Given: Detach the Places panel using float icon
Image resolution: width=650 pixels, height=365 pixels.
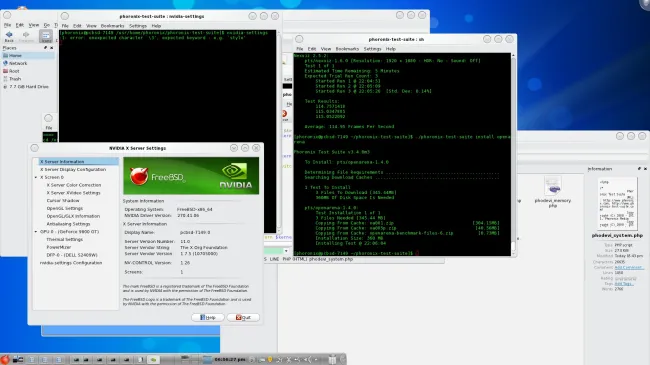Looking at the screenshot, I should pyautogui.click(x=46, y=48).
